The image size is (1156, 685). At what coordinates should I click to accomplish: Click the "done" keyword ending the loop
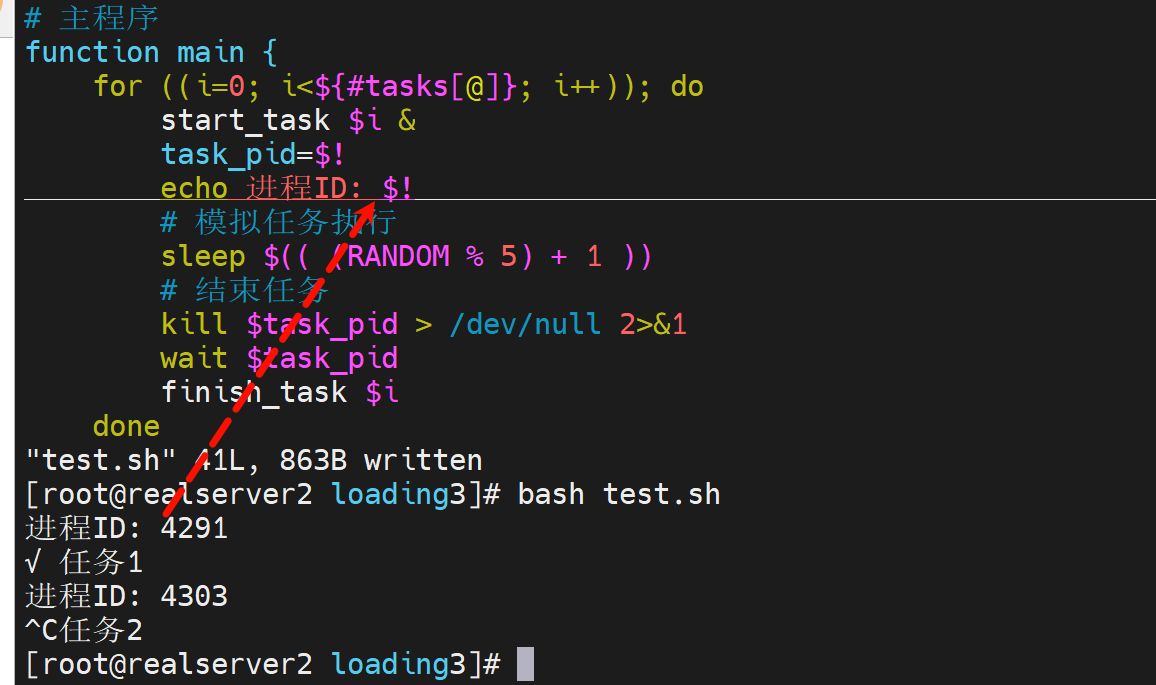pyautogui.click(x=126, y=426)
